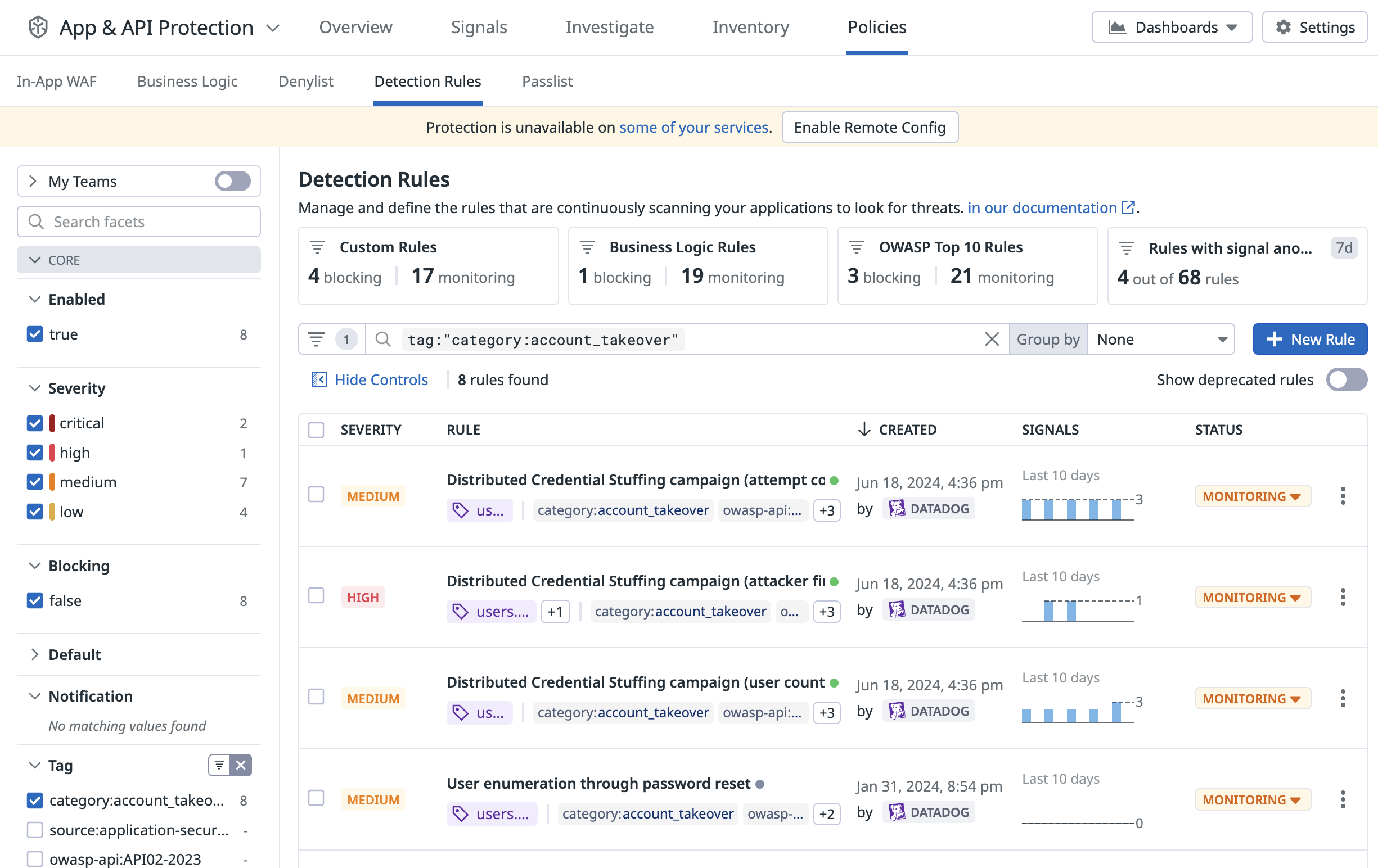Viewport: 1378px width, 868px height.
Task: Open the Denylist sub-tab
Action: point(305,81)
